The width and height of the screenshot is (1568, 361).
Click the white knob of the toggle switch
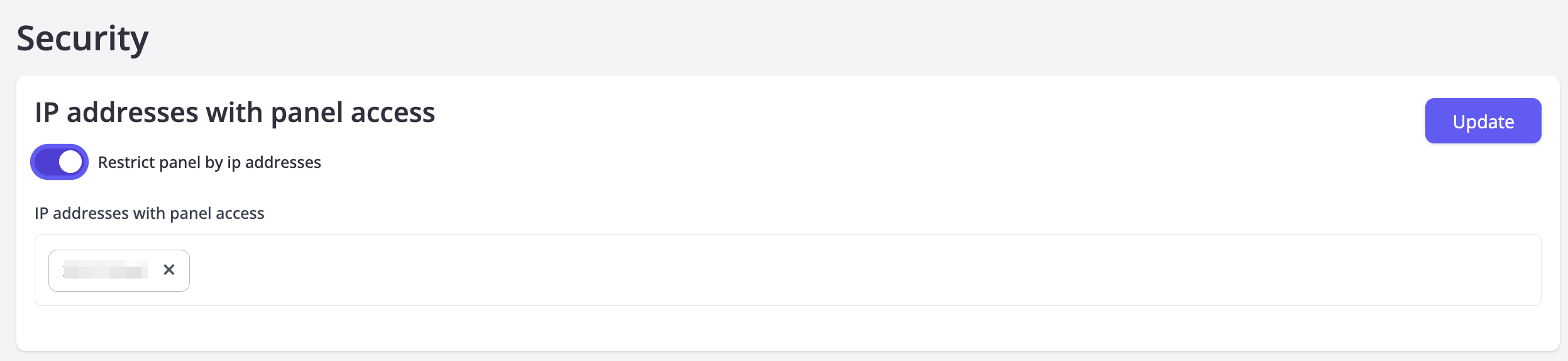coord(70,162)
